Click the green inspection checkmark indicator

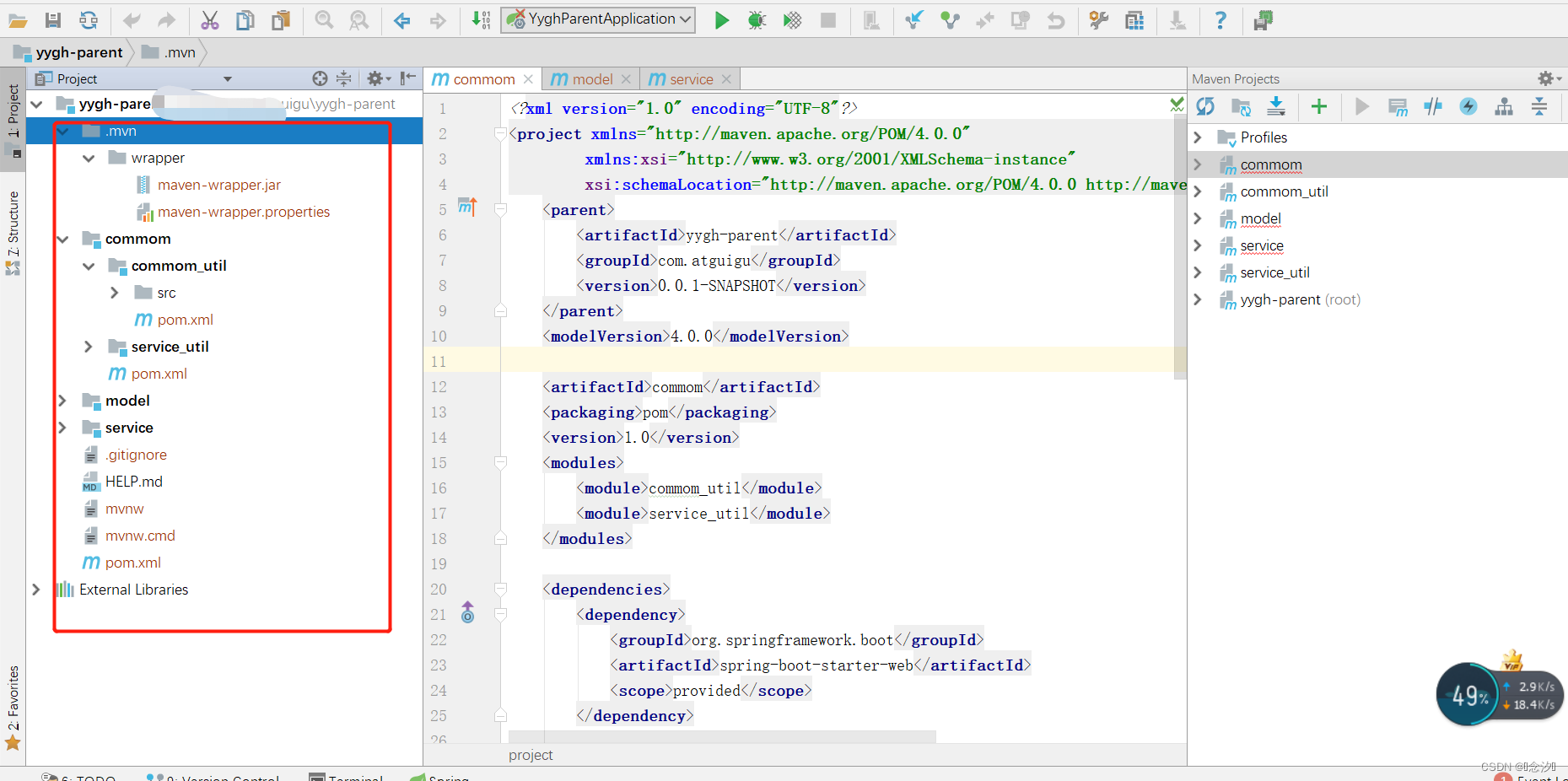tap(1177, 105)
